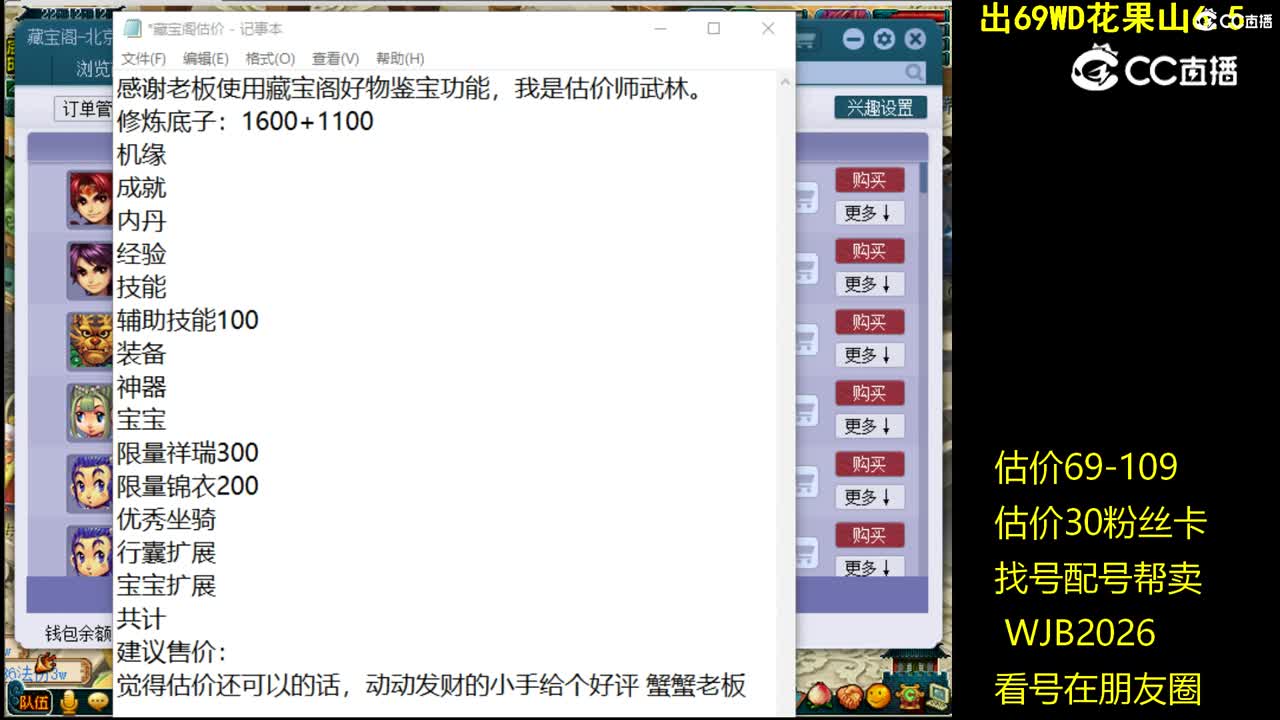Viewport: 1280px width, 720px height.
Task: Add the purple-haired character listing to cart
Action: 806,269
